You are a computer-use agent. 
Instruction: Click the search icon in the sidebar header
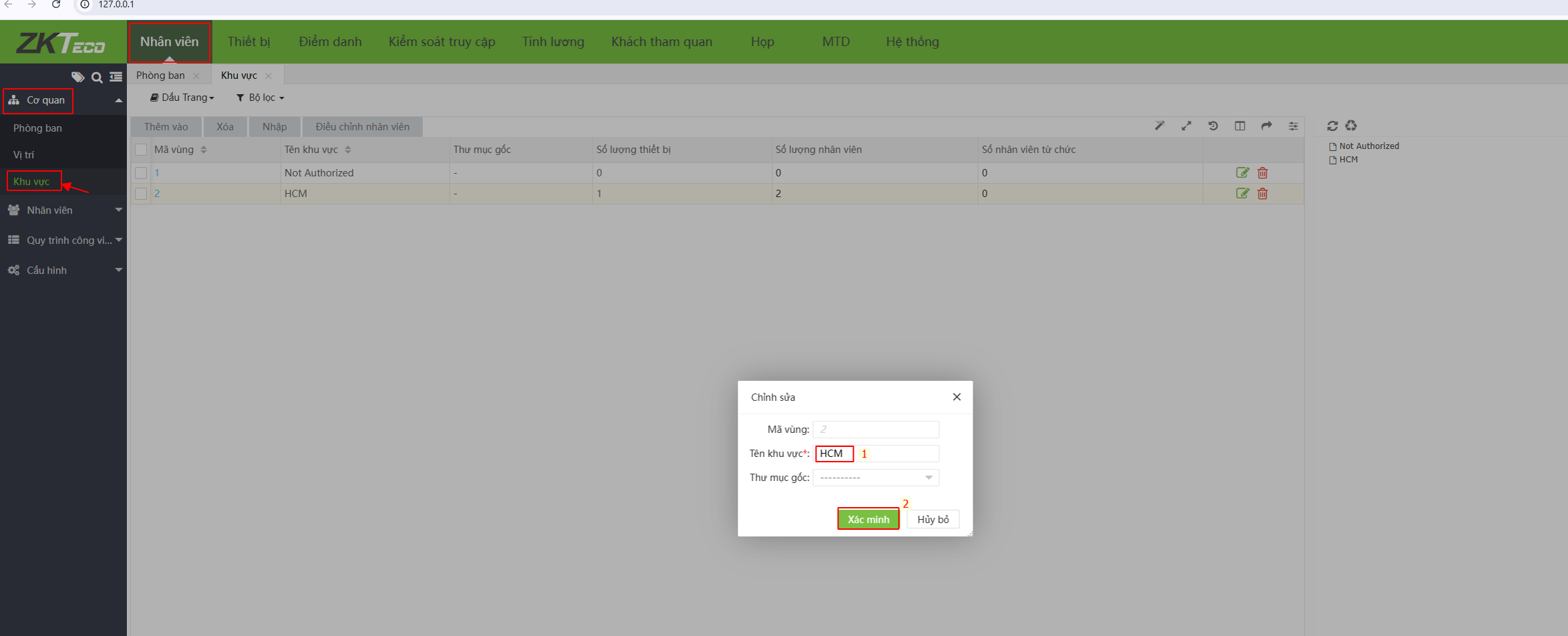coord(97,77)
